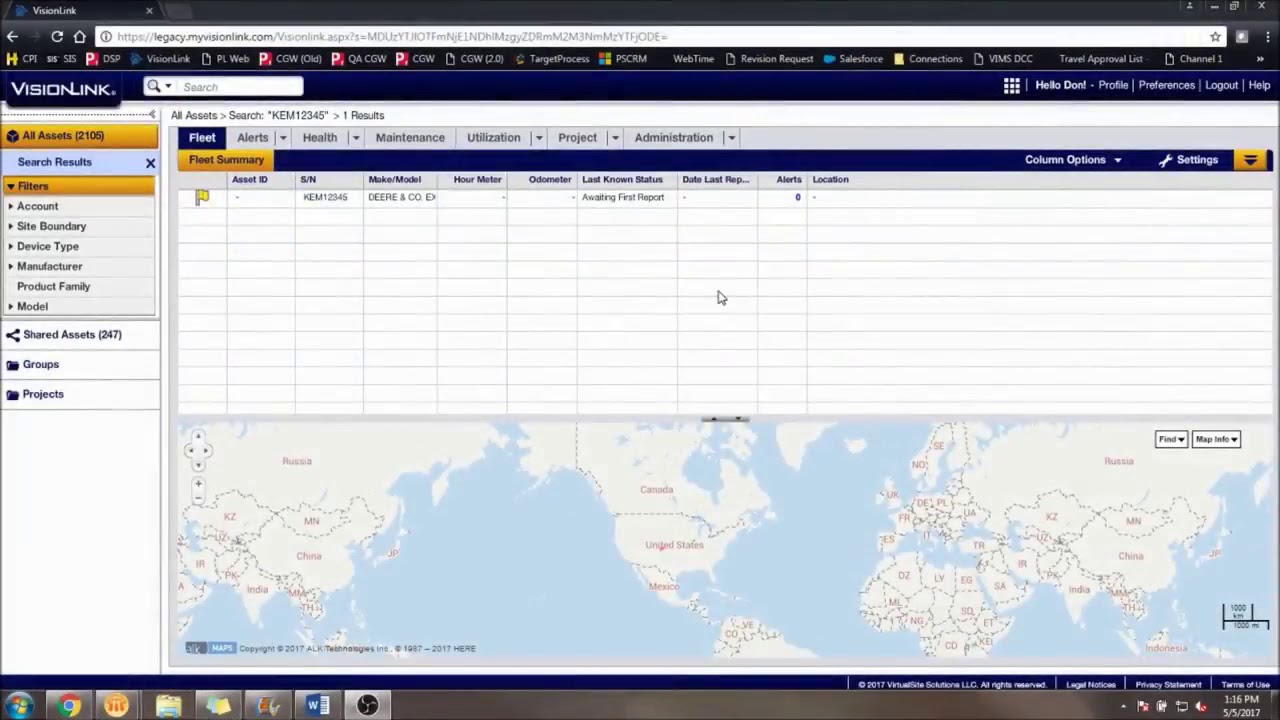
Task: Open the Help link
Action: point(1259,86)
